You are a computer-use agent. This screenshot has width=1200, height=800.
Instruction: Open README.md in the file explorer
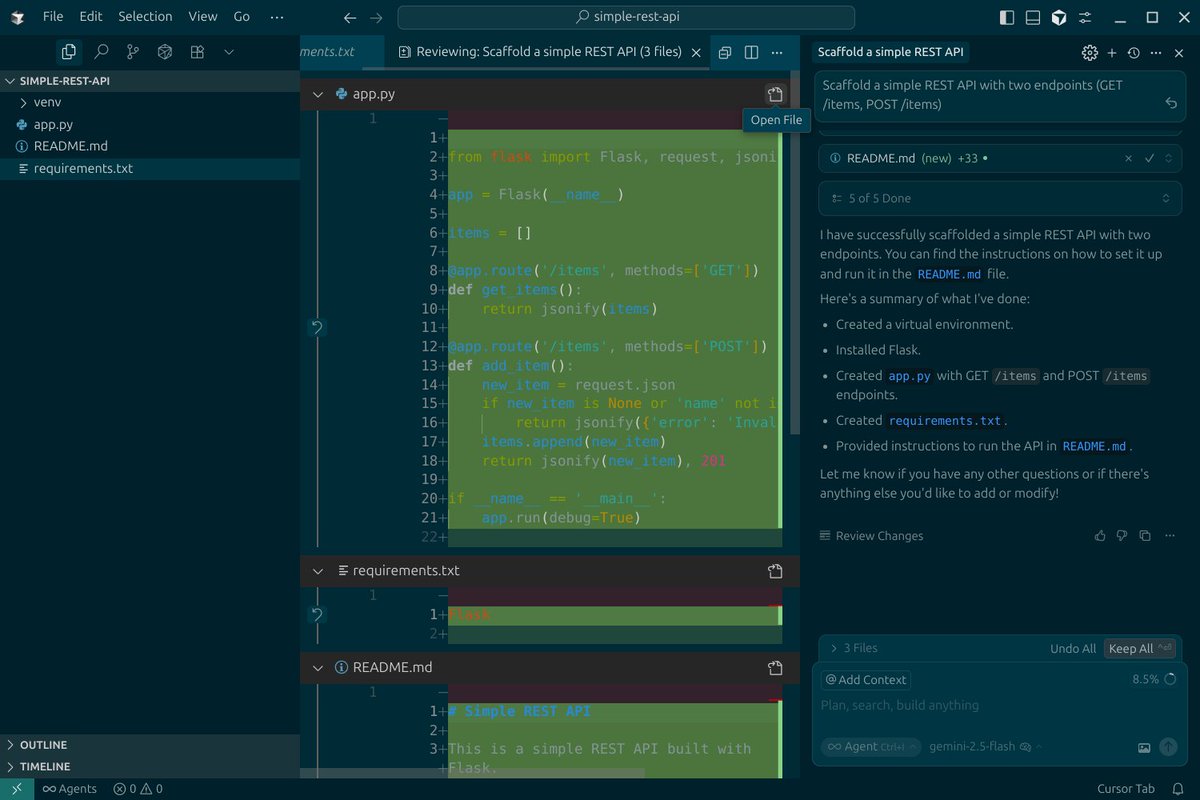point(150,146)
